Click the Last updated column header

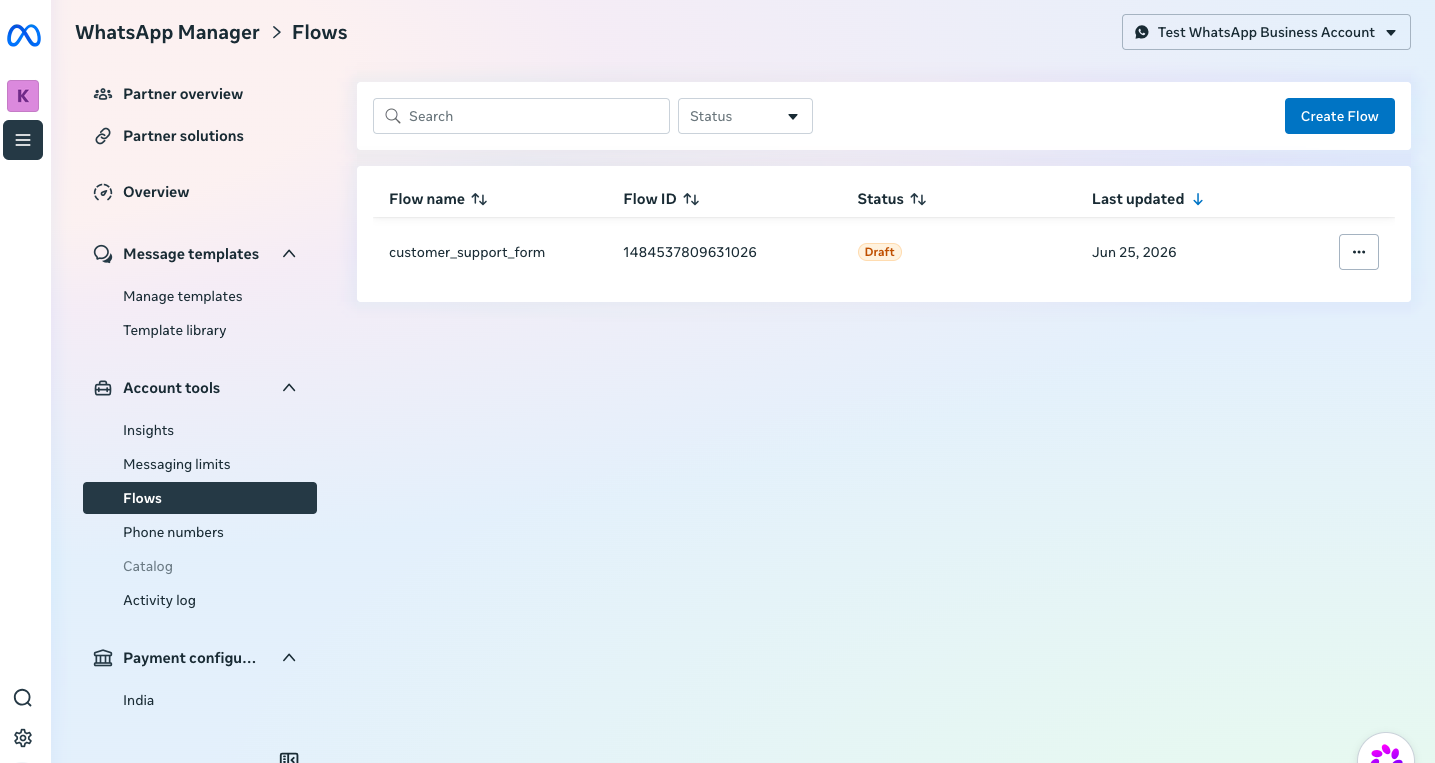pos(1138,199)
